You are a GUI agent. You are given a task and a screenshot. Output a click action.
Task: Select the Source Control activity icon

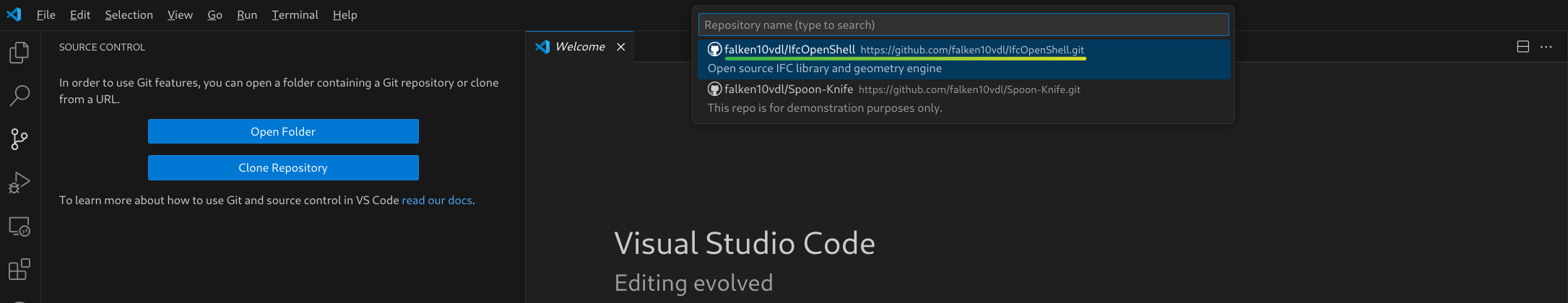20,139
